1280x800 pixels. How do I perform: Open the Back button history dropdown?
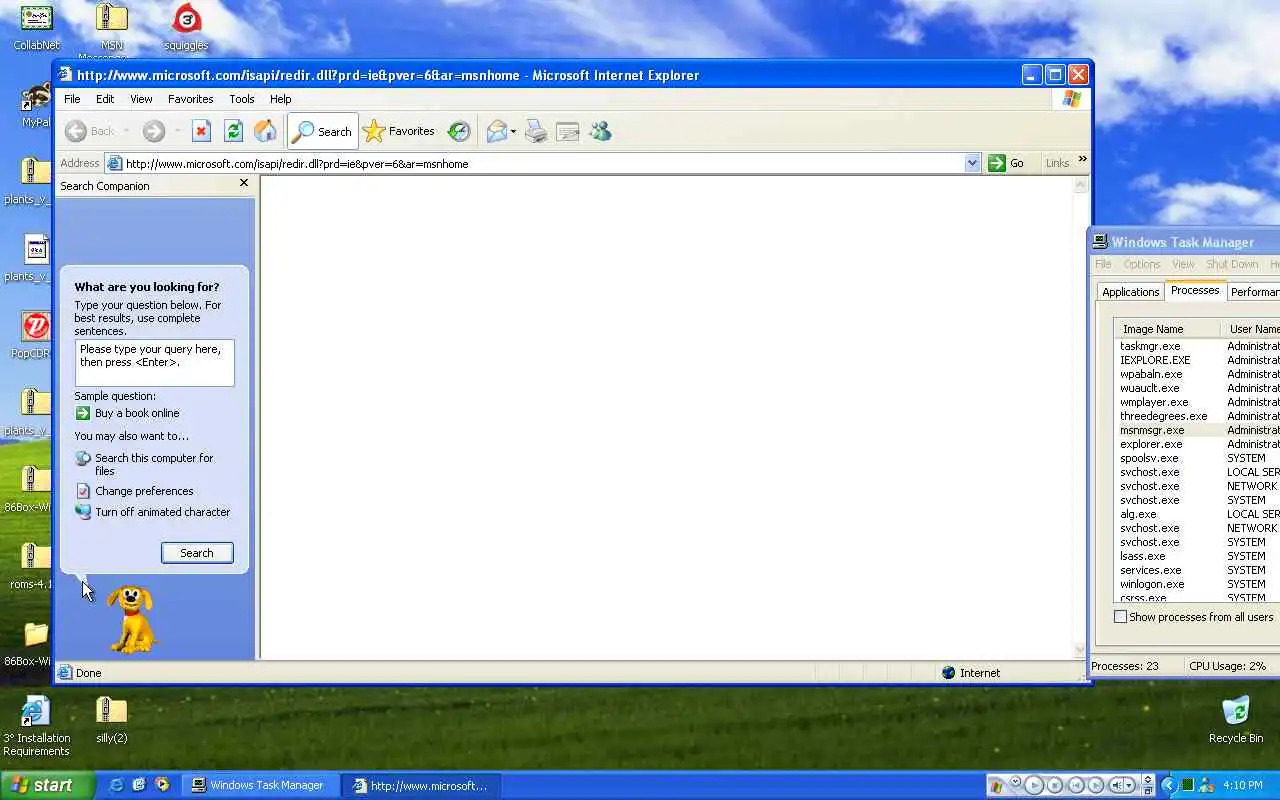[126, 131]
